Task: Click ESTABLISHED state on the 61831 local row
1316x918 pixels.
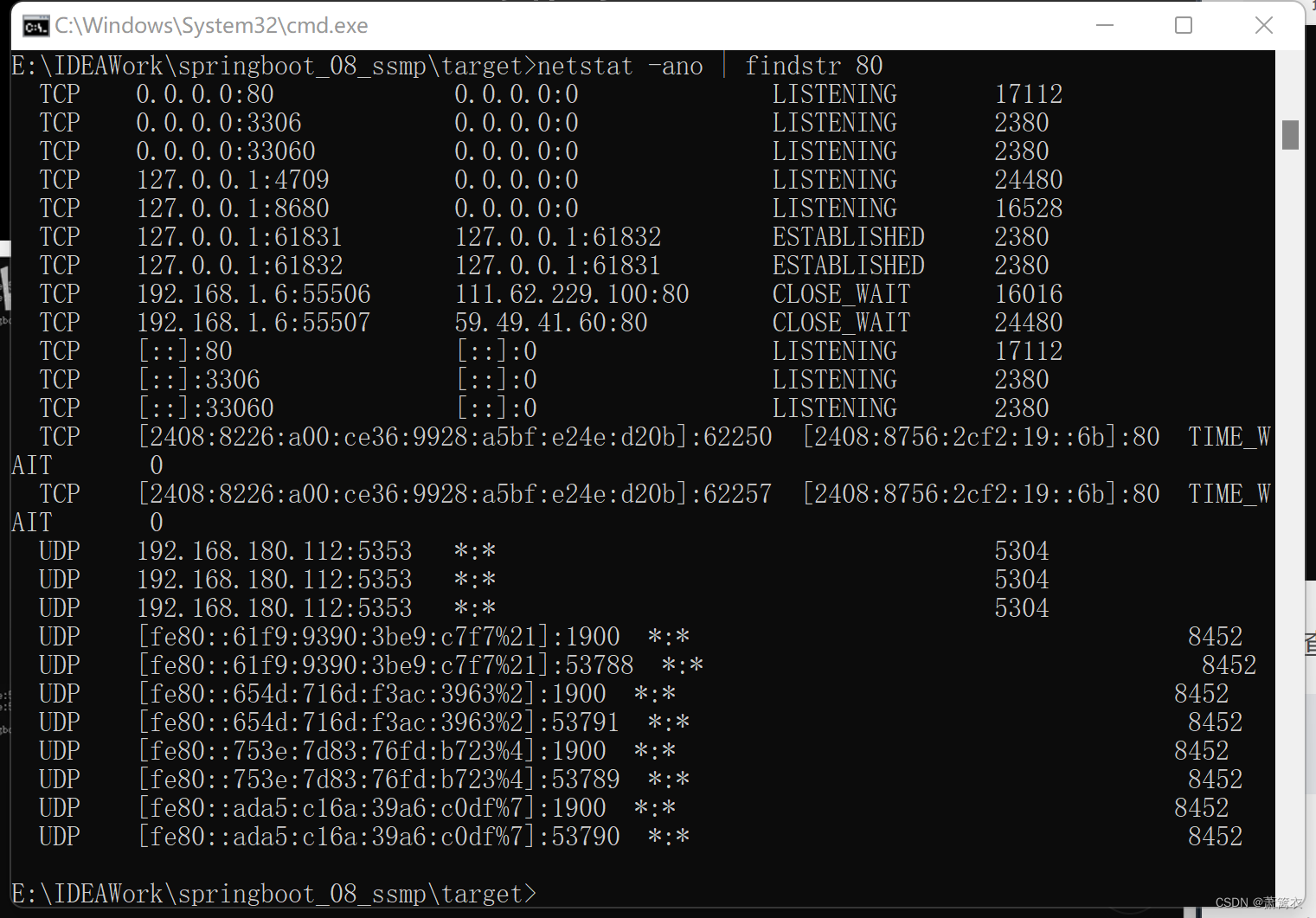Action: [849, 237]
